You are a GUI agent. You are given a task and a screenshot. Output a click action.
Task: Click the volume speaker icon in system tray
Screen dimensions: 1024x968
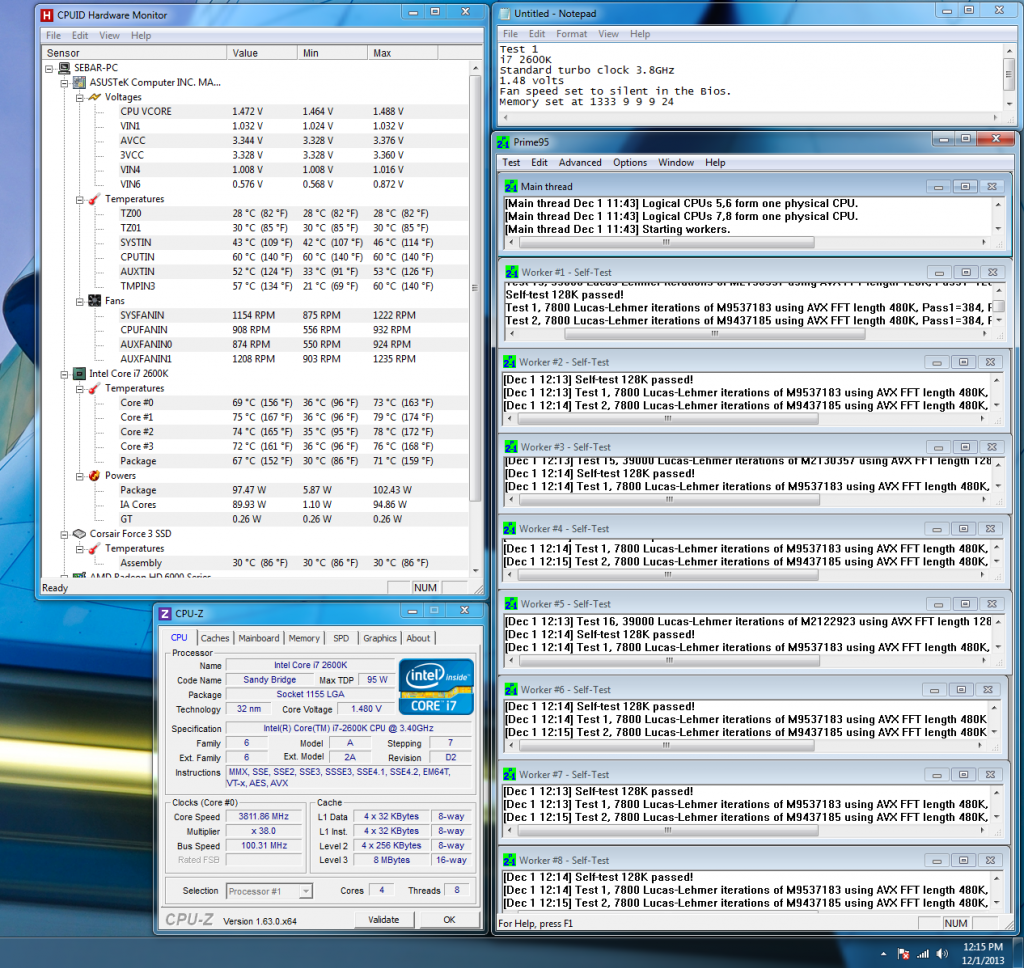942,954
